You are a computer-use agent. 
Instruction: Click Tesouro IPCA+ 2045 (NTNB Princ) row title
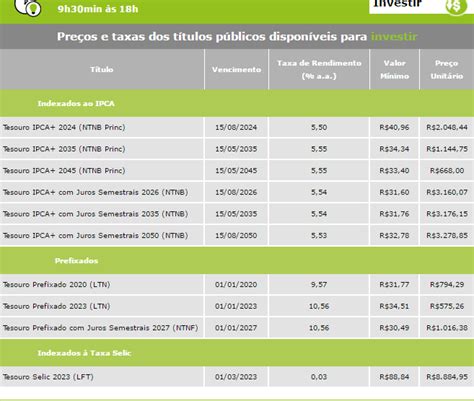[64, 171]
